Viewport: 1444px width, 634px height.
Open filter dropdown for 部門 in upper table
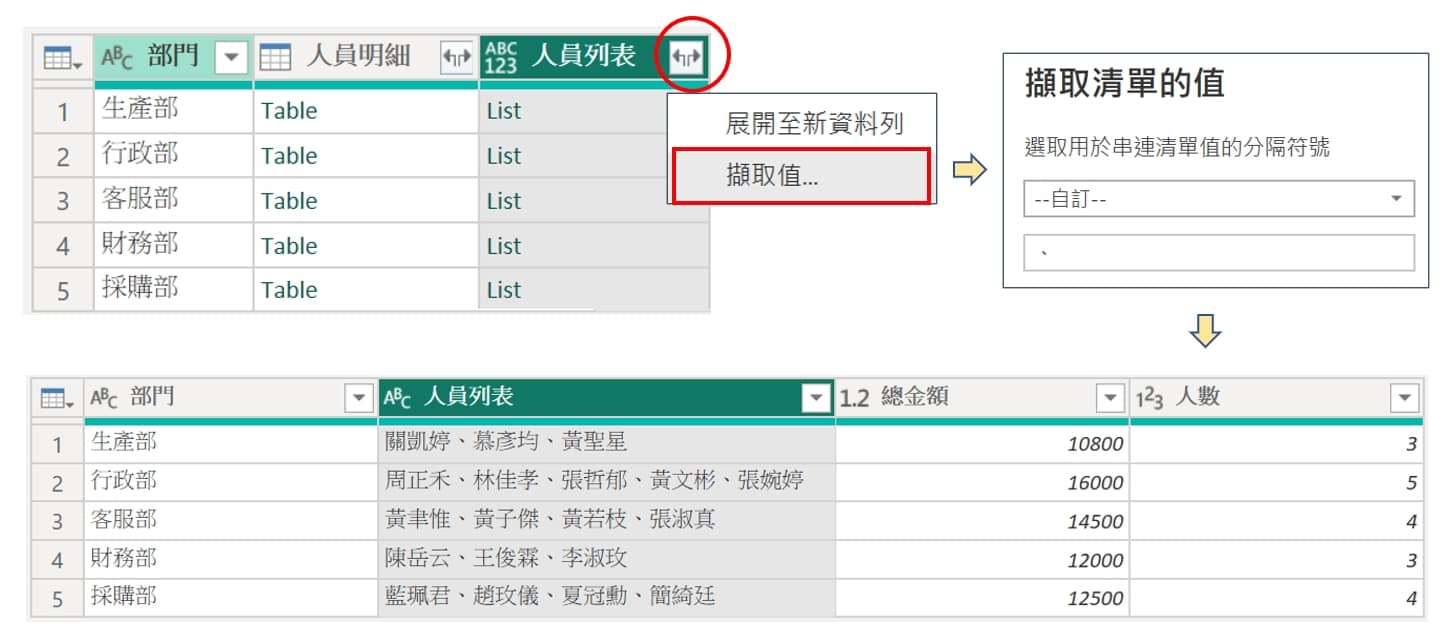tap(231, 58)
